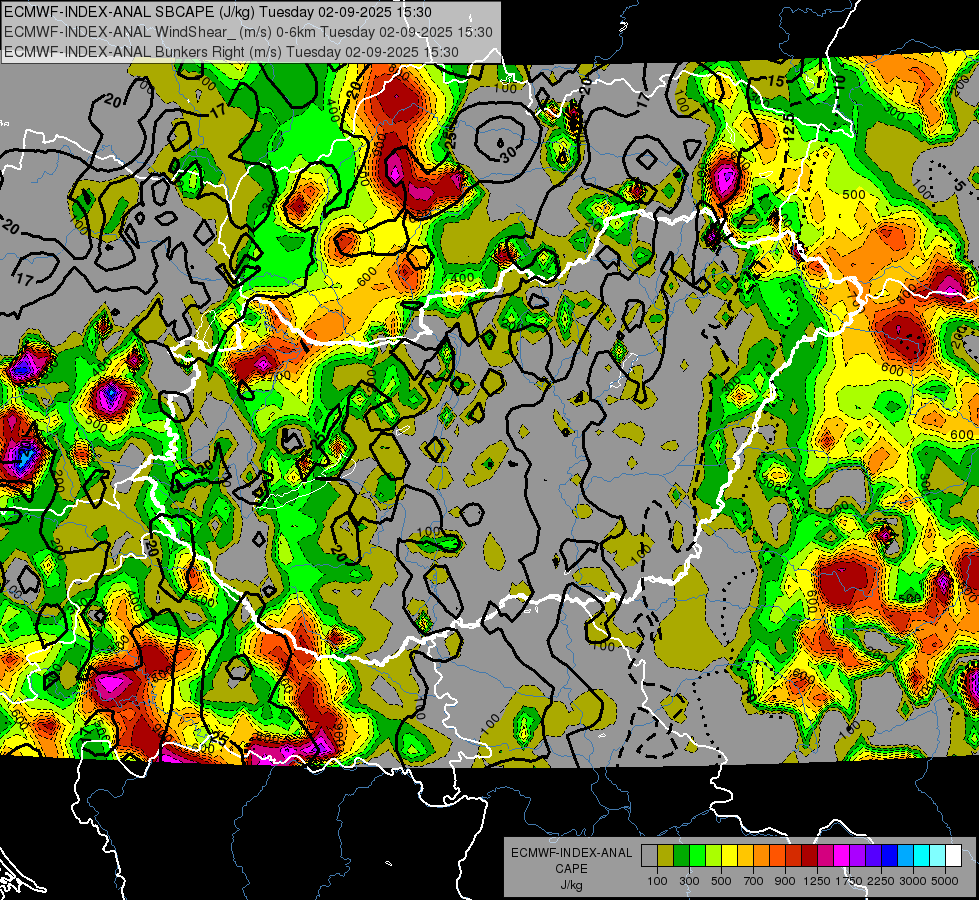Click the 2250 tick label in legend
This screenshot has height=900, width=979.
881,881
